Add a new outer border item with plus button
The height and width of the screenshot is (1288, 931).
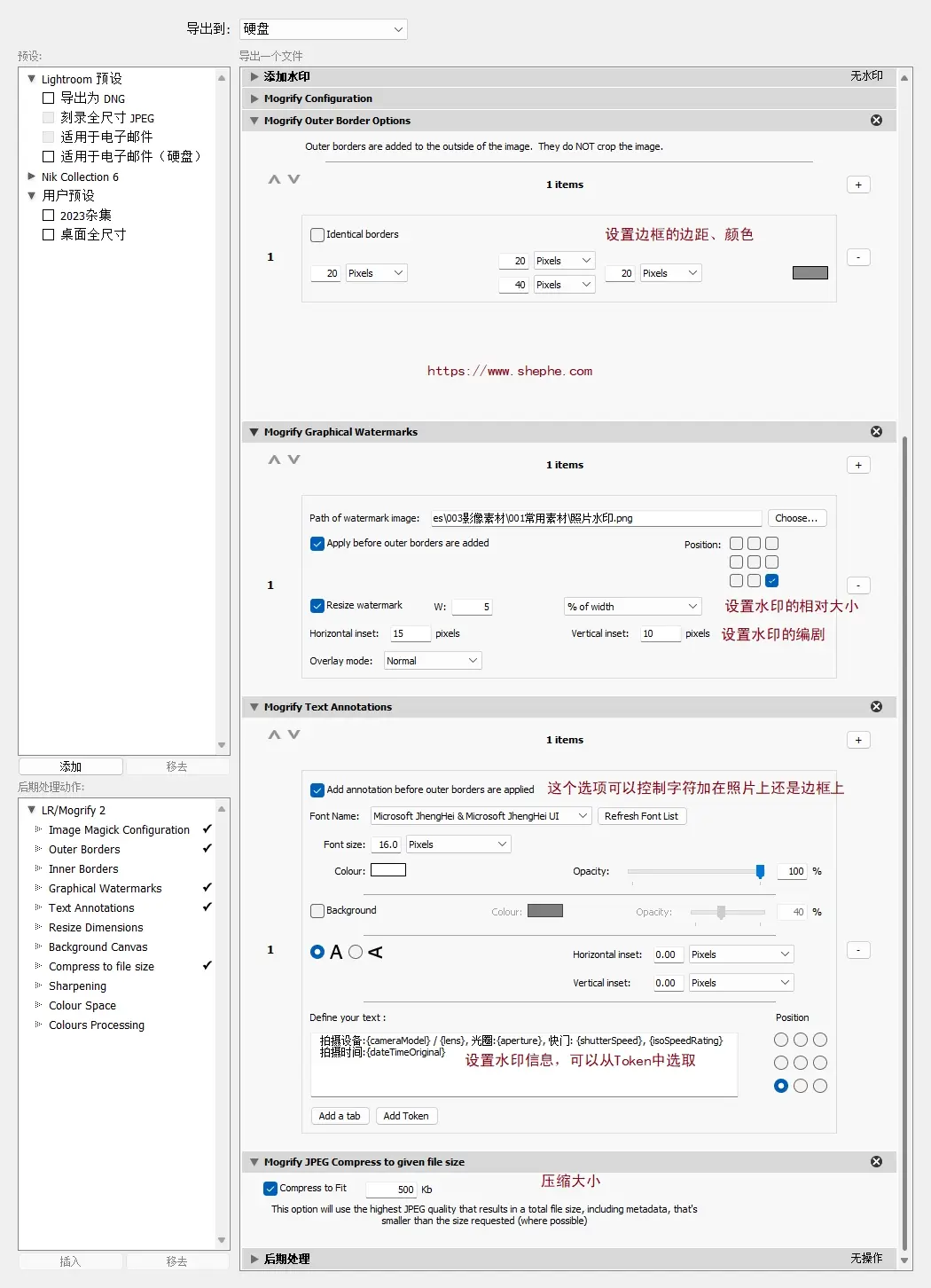tap(857, 184)
